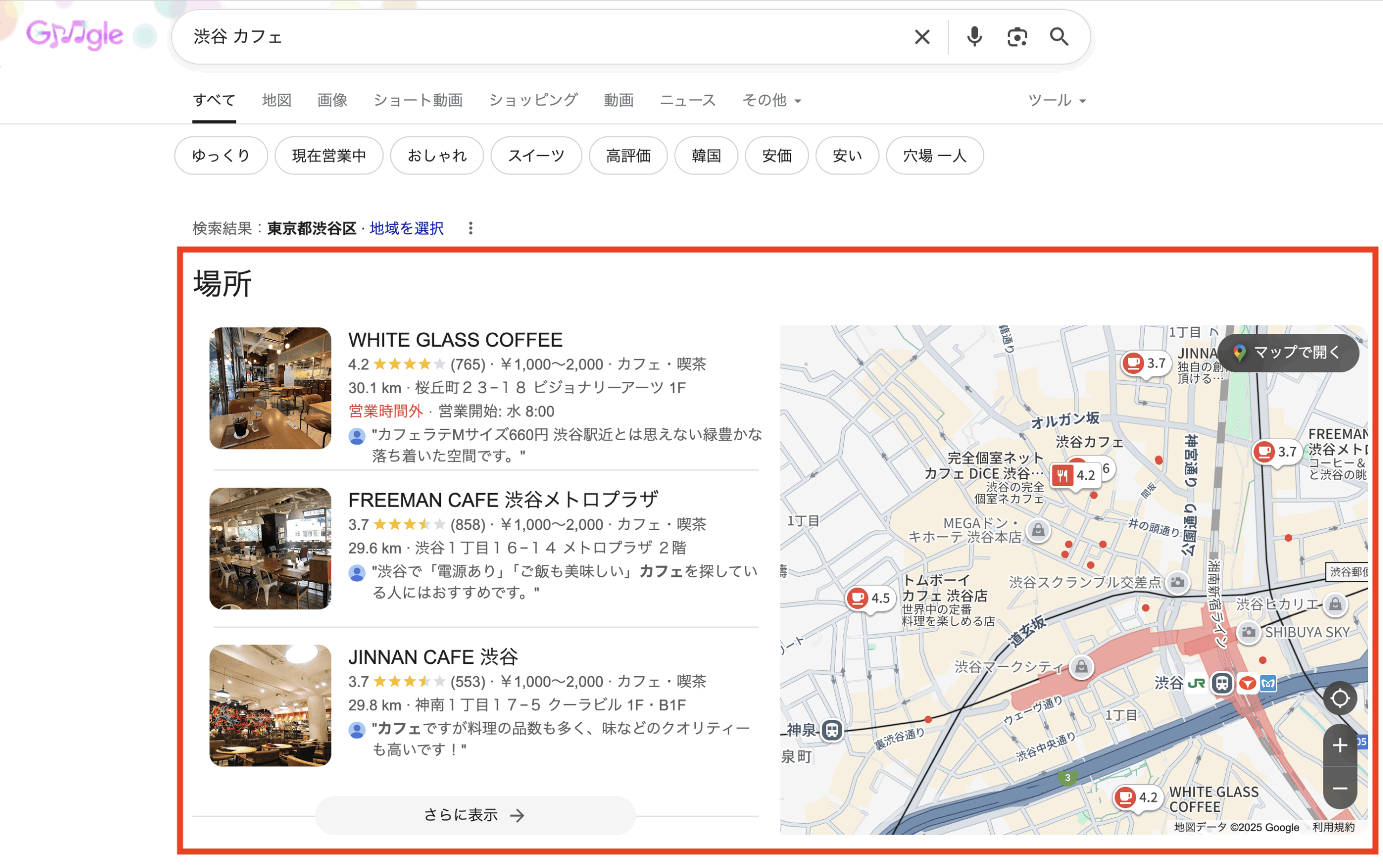Toggle the 現在営業中 filter chip

(328, 156)
